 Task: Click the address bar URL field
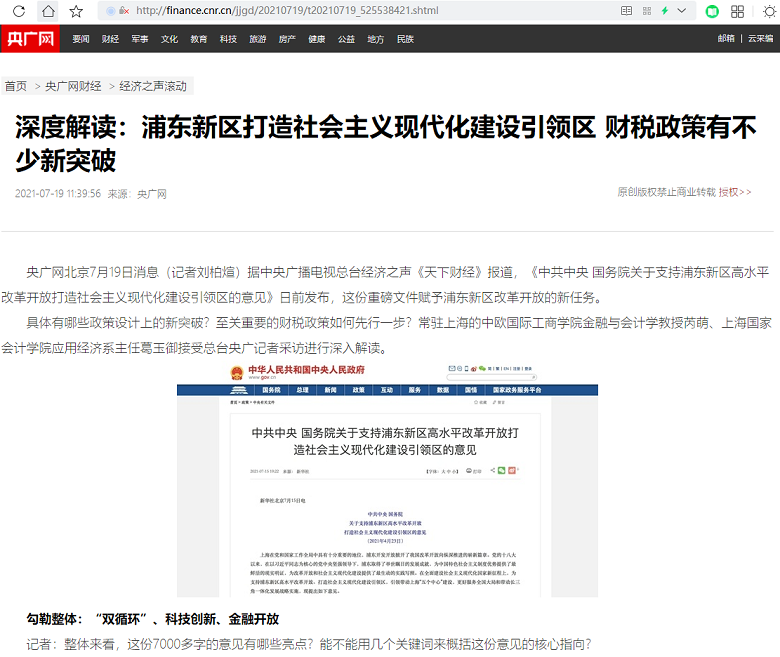pyautogui.click(x=350, y=11)
